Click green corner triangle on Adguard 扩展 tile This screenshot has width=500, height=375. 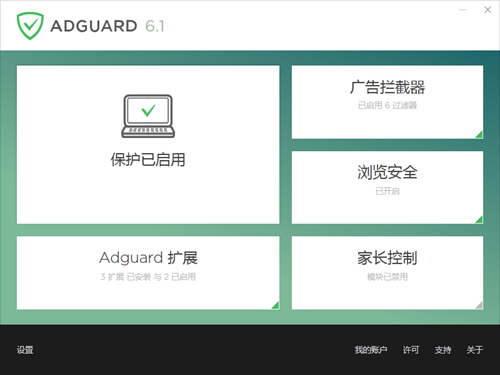[x=275, y=305]
